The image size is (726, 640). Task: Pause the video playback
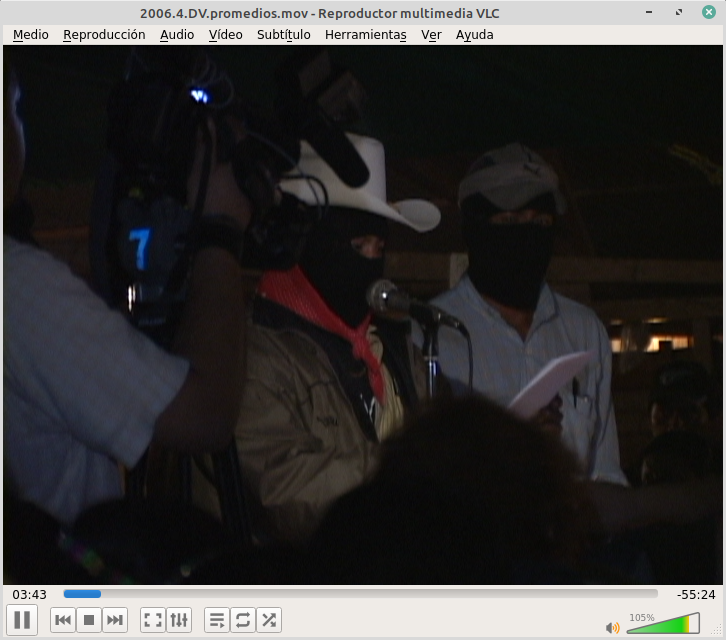[22, 620]
